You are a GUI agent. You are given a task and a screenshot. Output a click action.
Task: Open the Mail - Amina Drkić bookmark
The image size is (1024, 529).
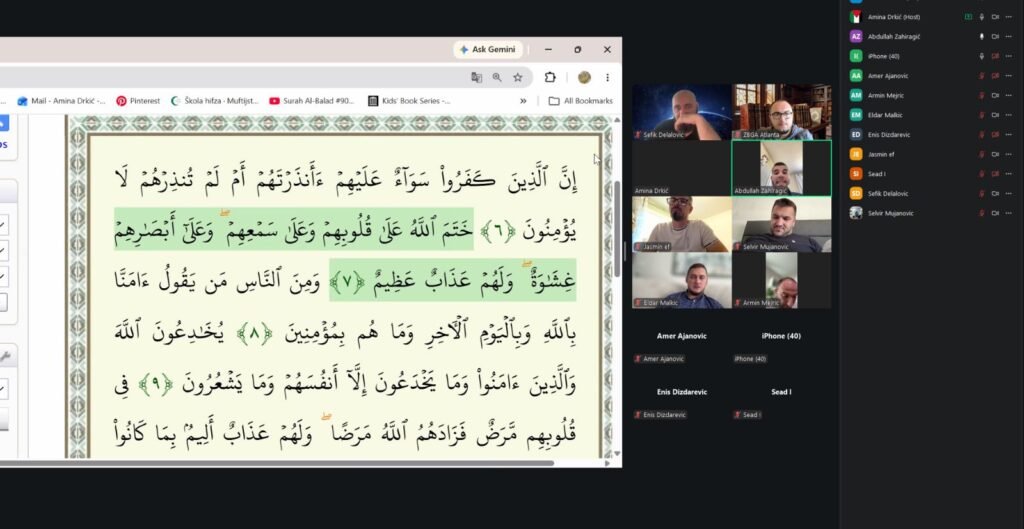coord(61,101)
